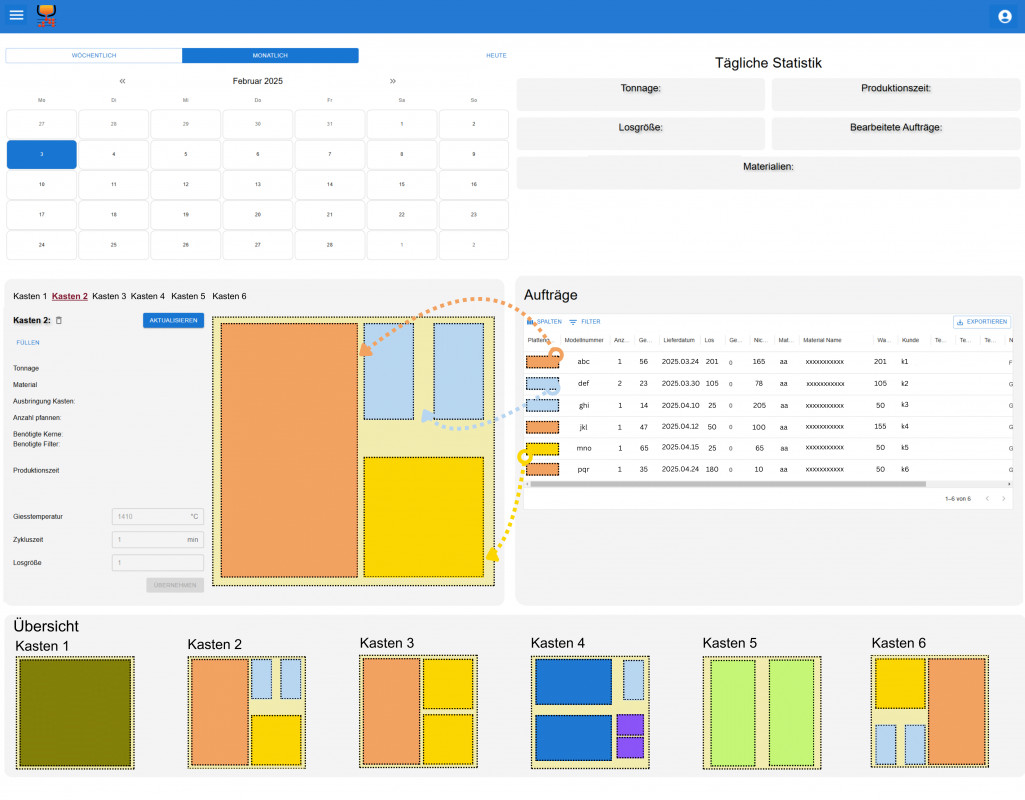The width and height of the screenshot is (1025, 800).
Task: Sort by the Lieferdatum column header
Action: pos(679,341)
